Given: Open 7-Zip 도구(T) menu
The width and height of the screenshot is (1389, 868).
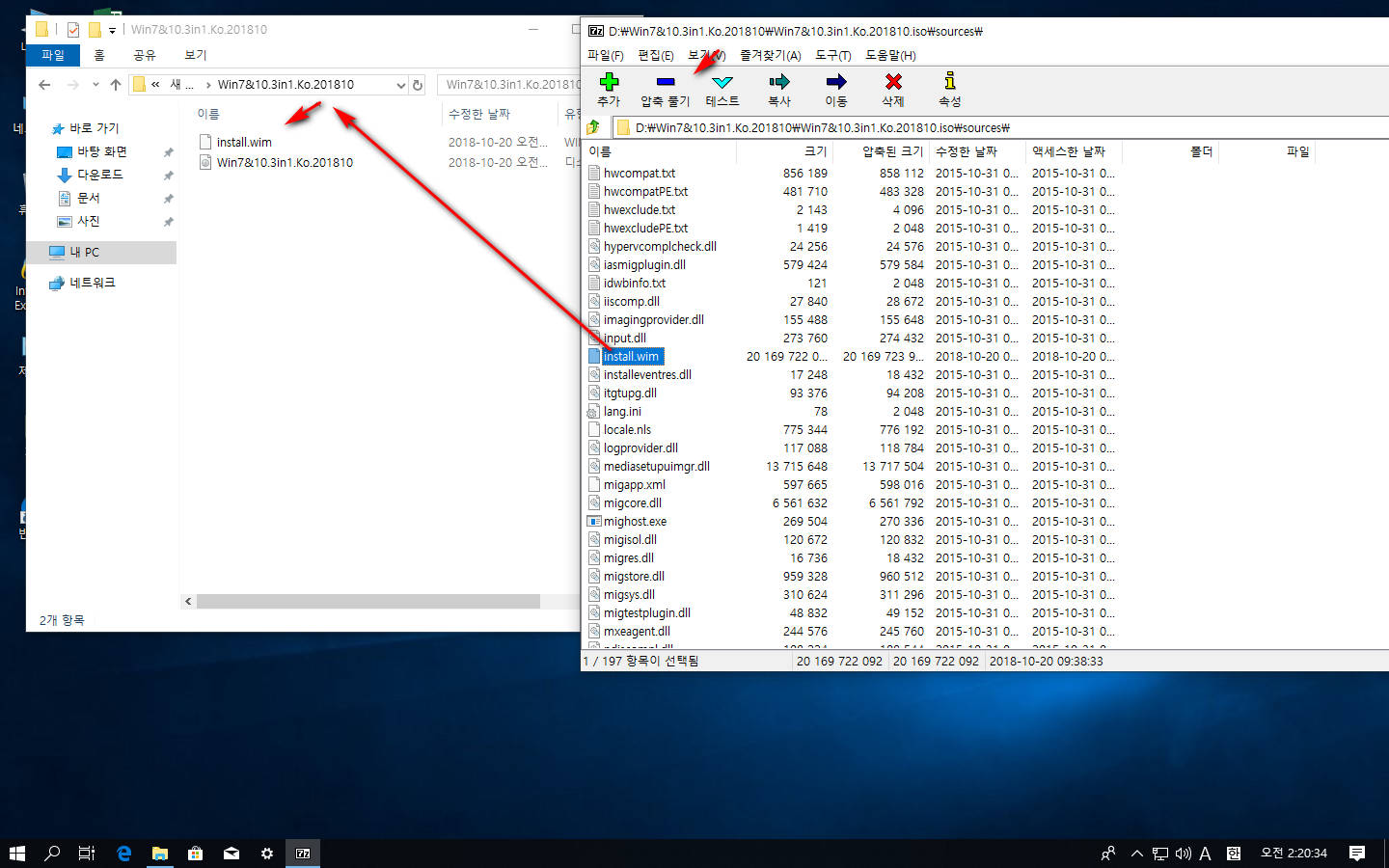Looking at the screenshot, I should [833, 55].
